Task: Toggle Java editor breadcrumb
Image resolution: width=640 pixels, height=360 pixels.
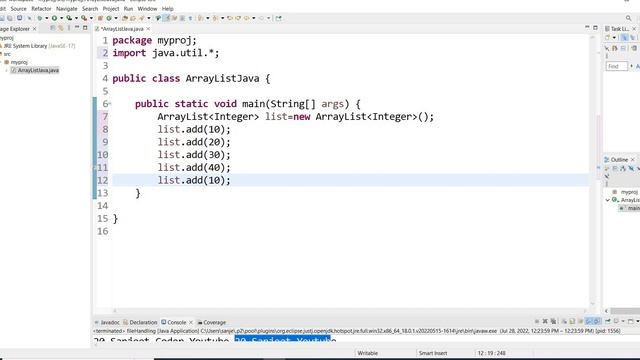Action: (158, 18)
